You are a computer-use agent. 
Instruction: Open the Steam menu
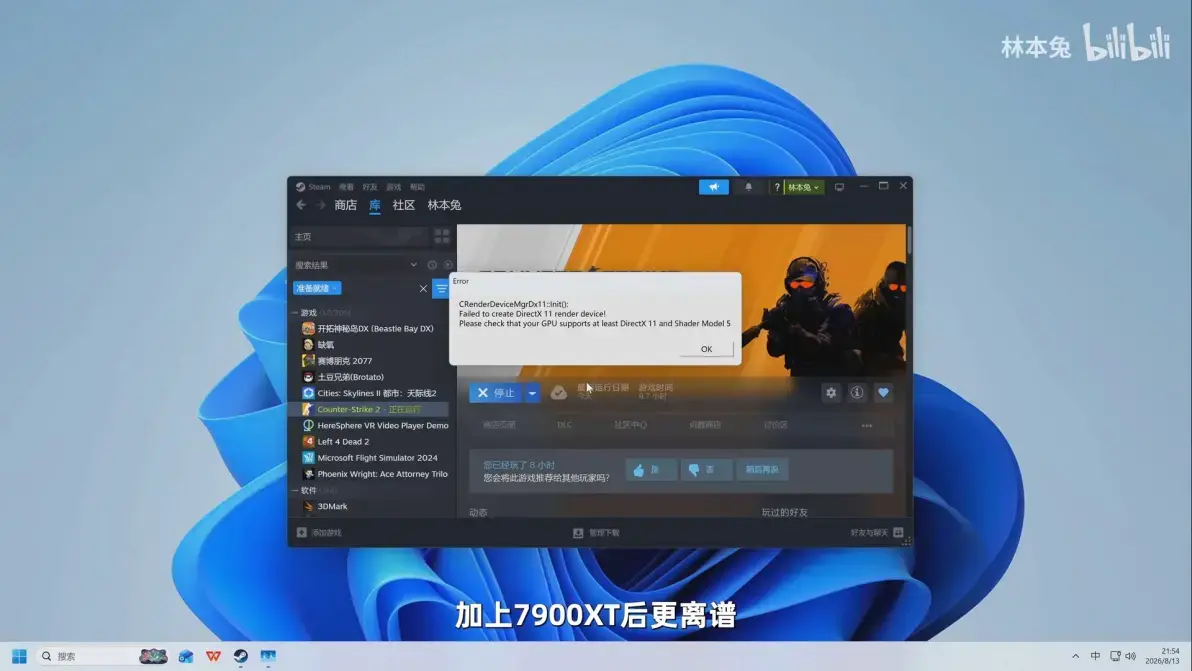coord(319,187)
